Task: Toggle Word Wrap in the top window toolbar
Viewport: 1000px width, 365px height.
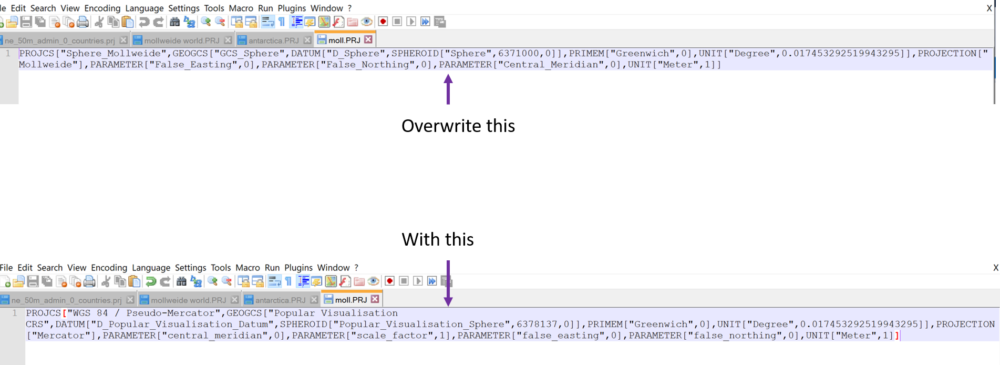Action: (x=267, y=22)
